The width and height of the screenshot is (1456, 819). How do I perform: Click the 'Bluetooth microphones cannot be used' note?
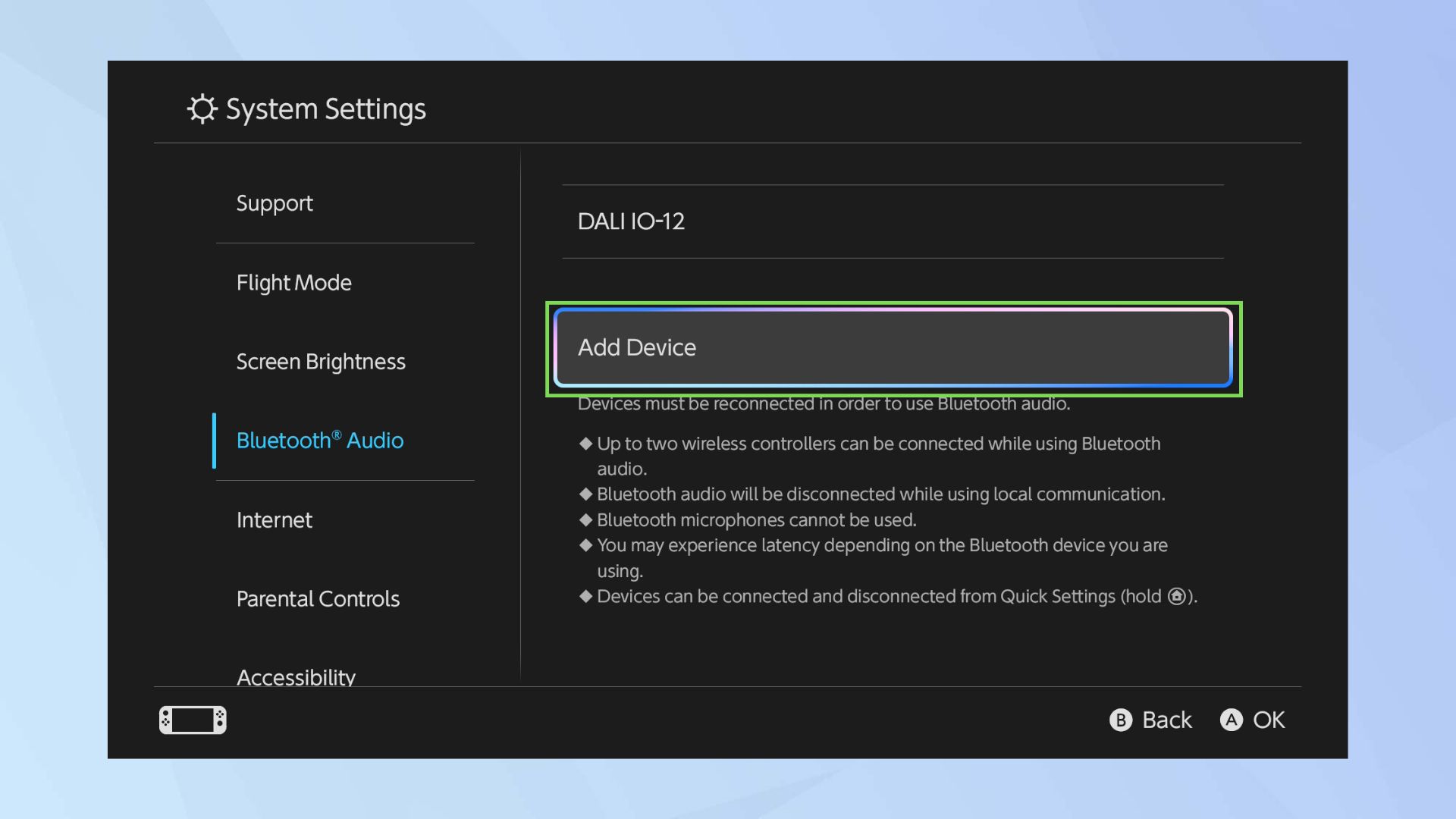756,520
